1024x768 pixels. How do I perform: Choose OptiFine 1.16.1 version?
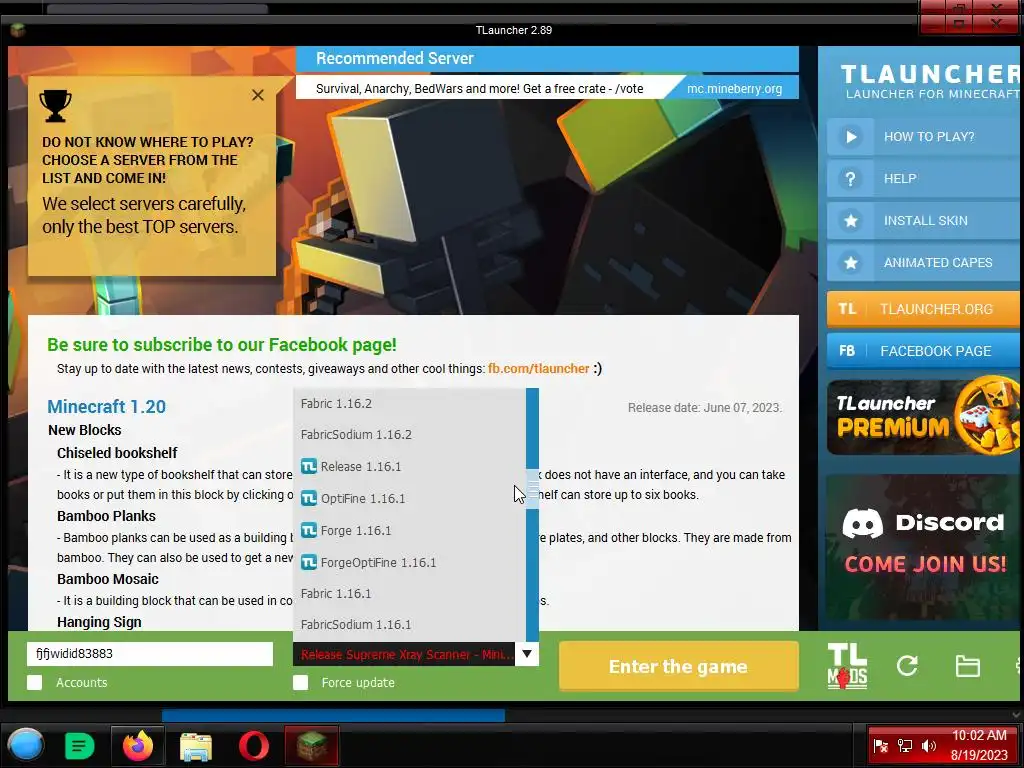(x=409, y=498)
